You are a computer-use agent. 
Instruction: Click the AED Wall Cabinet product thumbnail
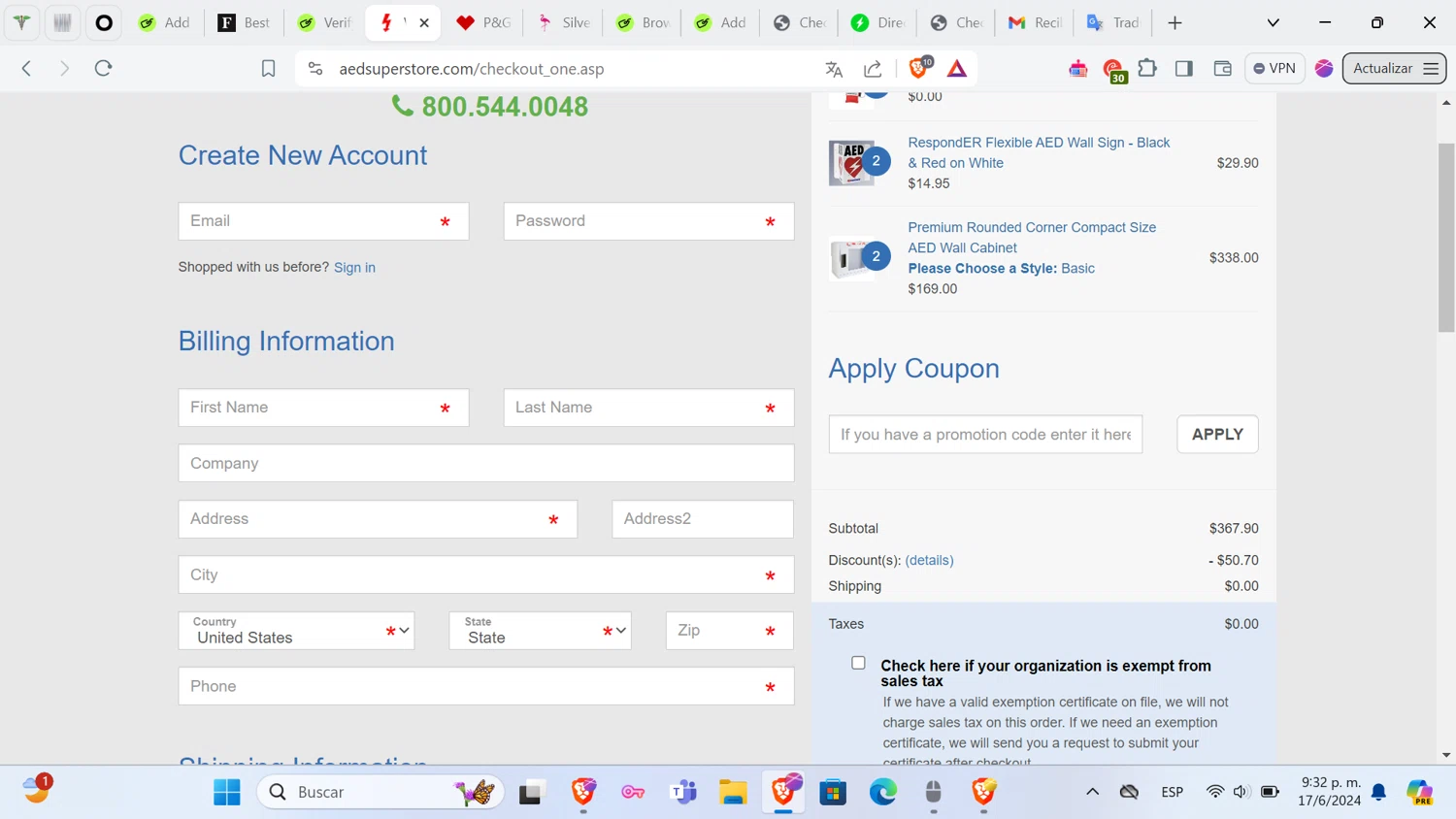tap(853, 258)
